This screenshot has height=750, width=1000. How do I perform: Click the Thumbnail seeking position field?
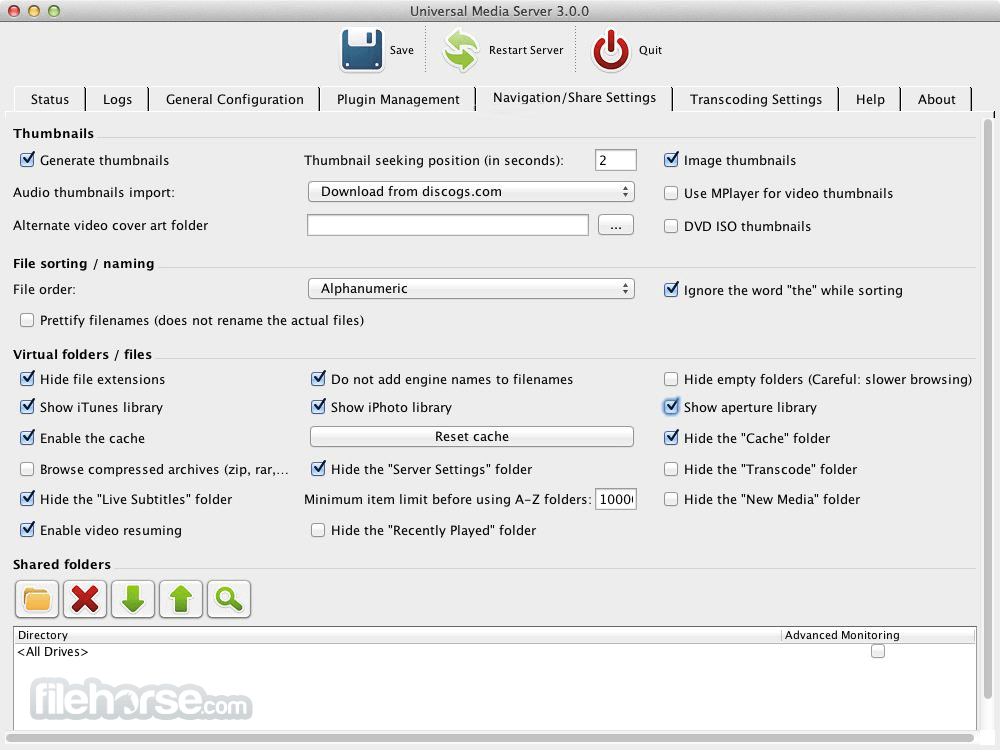click(x=615, y=160)
